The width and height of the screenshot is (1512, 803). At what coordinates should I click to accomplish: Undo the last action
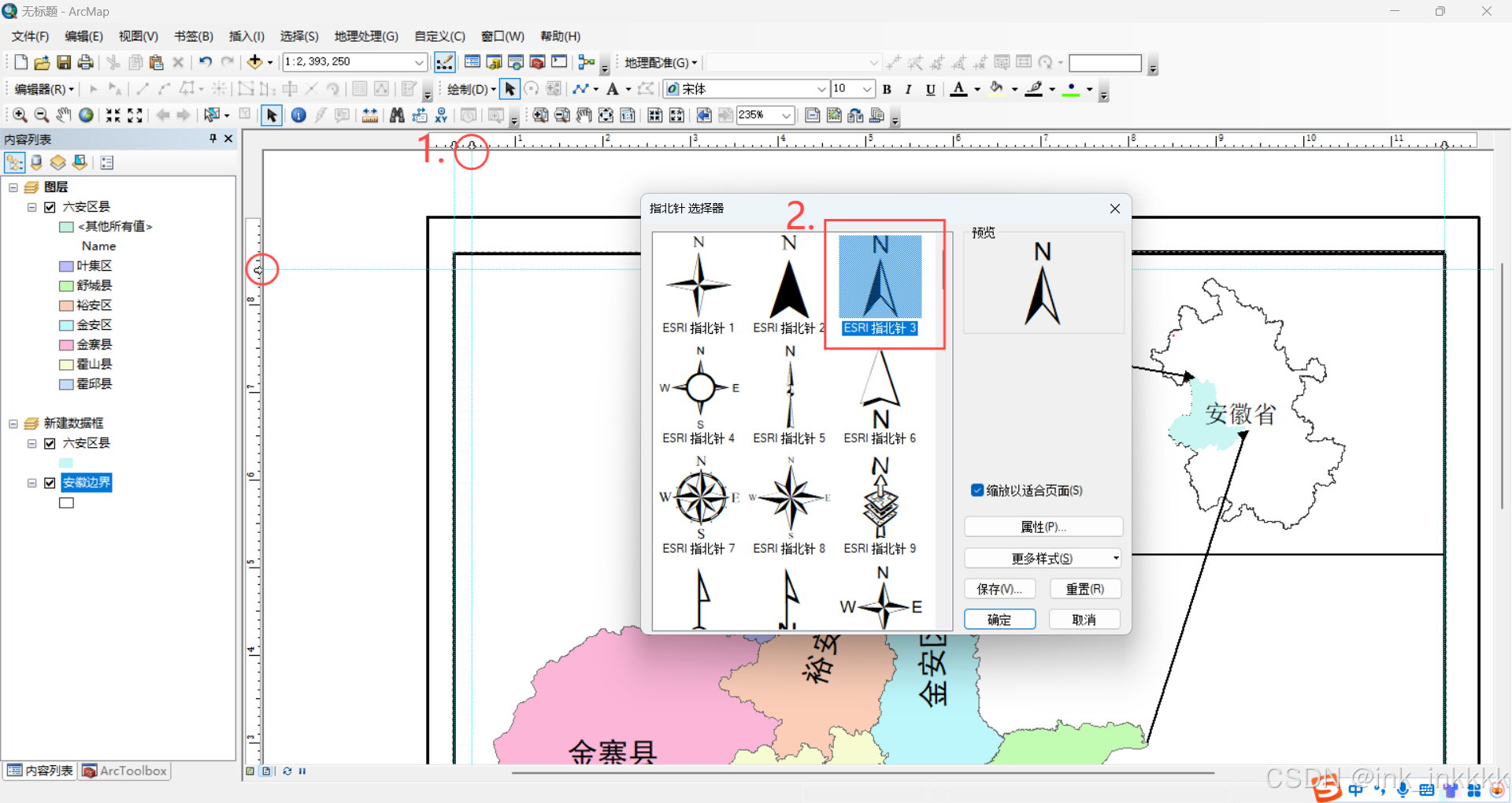(206, 62)
